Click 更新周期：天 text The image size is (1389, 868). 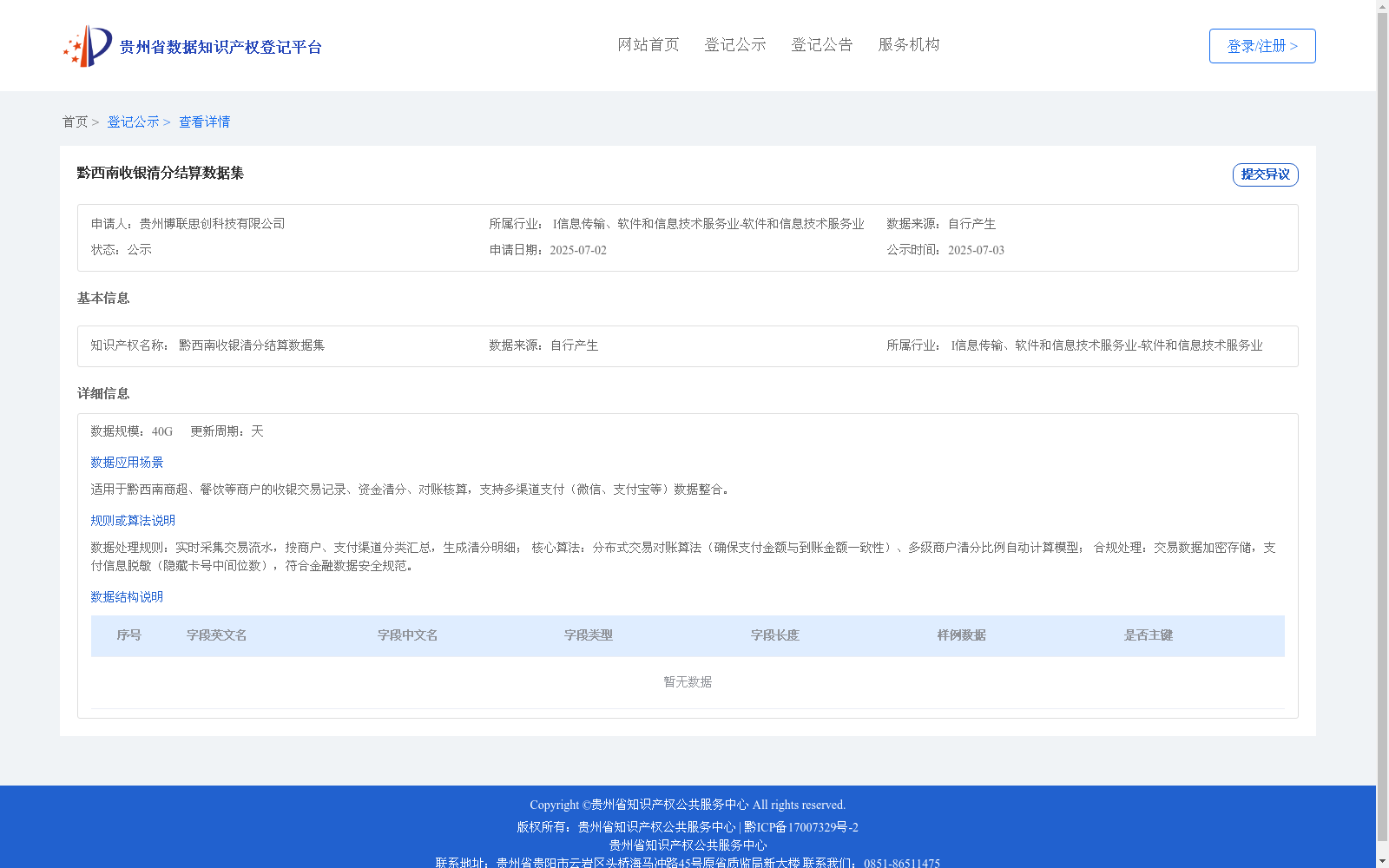227,431
